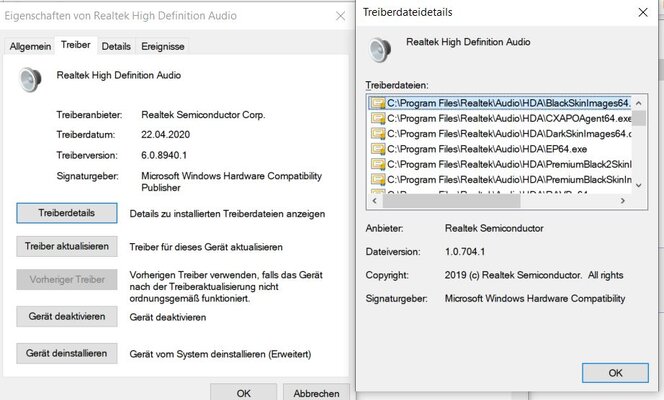Click Anbieter value Realtek Semiconductor

tap(494, 229)
